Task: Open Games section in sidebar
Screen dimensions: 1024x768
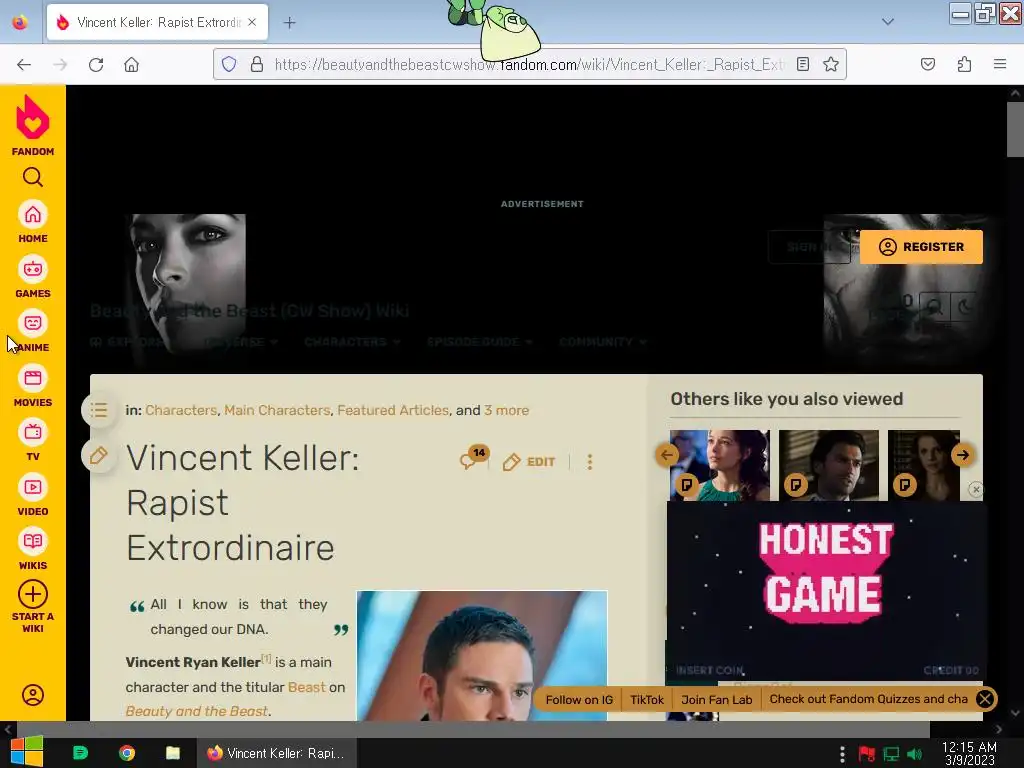Action: (x=33, y=277)
